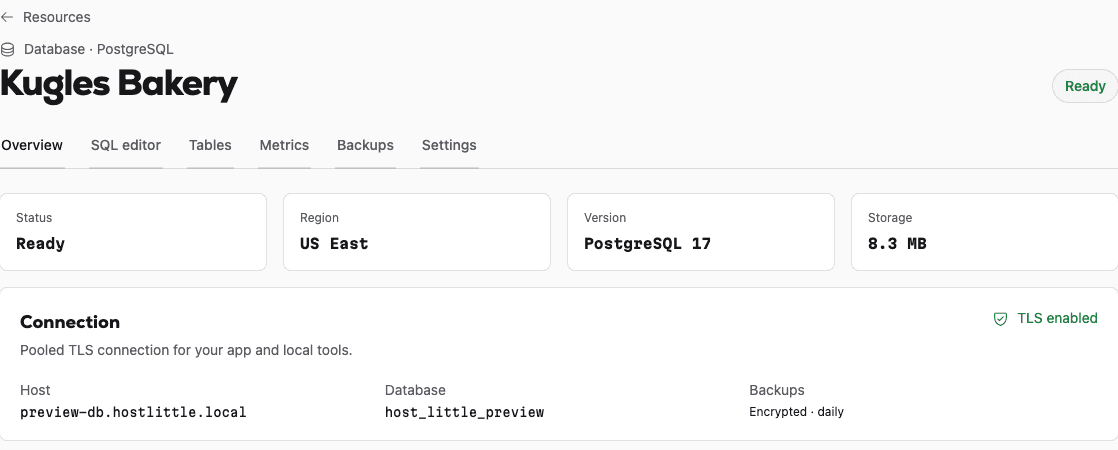This screenshot has width=1118, height=450.
Task: Open the Backups tab
Action: pyautogui.click(x=365, y=145)
